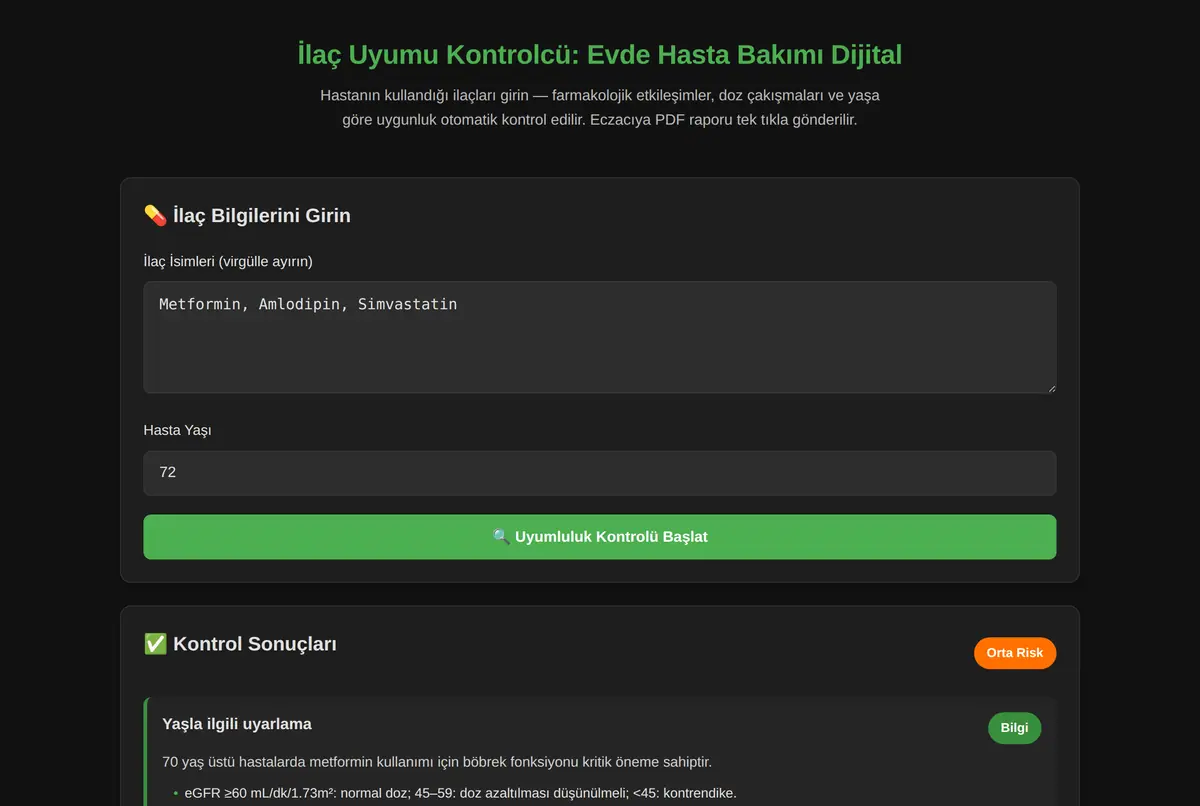Click the page title İlaç Uyumu Kontrolcü
Image resolution: width=1200 pixels, height=806 pixels.
(x=600, y=54)
